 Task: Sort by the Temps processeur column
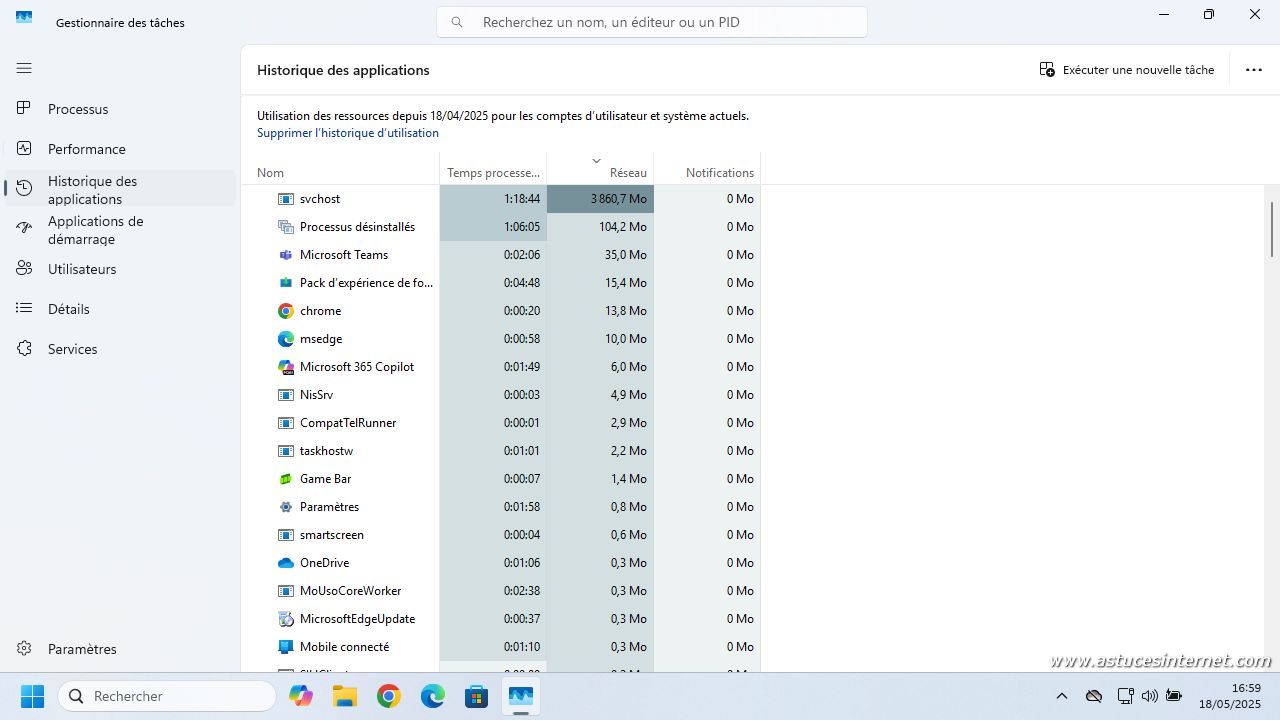point(493,168)
